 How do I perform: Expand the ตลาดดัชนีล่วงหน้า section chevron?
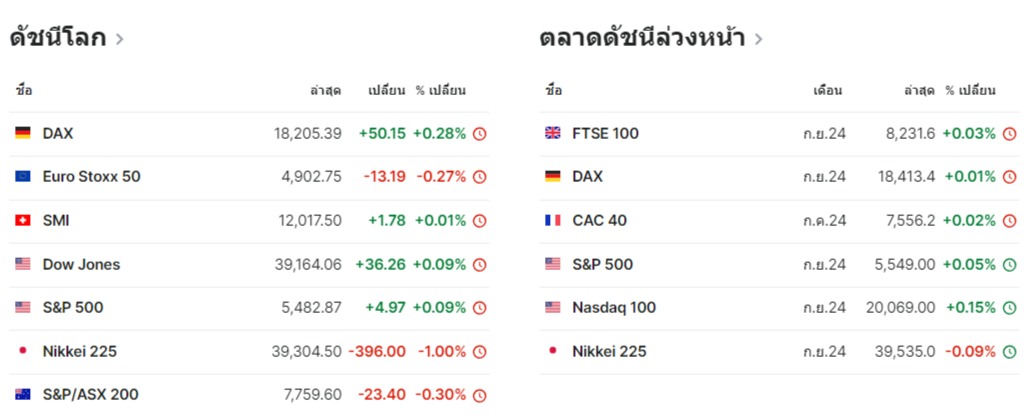(x=758, y=39)
